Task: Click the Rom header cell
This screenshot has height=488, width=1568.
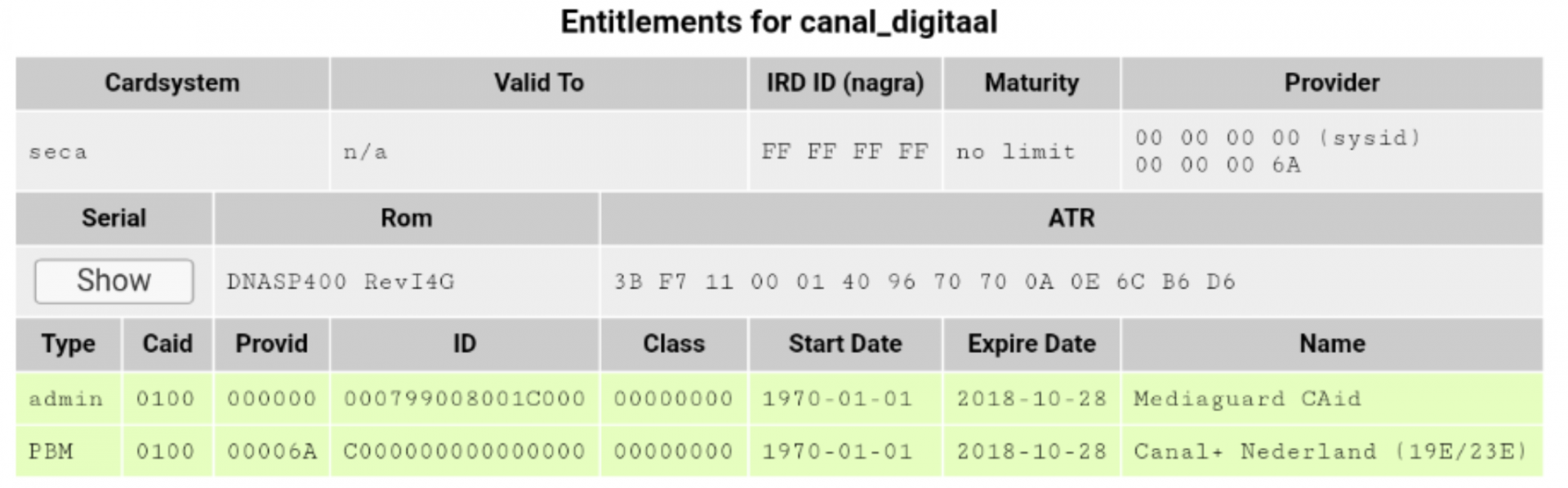Action: click(406, 218)
